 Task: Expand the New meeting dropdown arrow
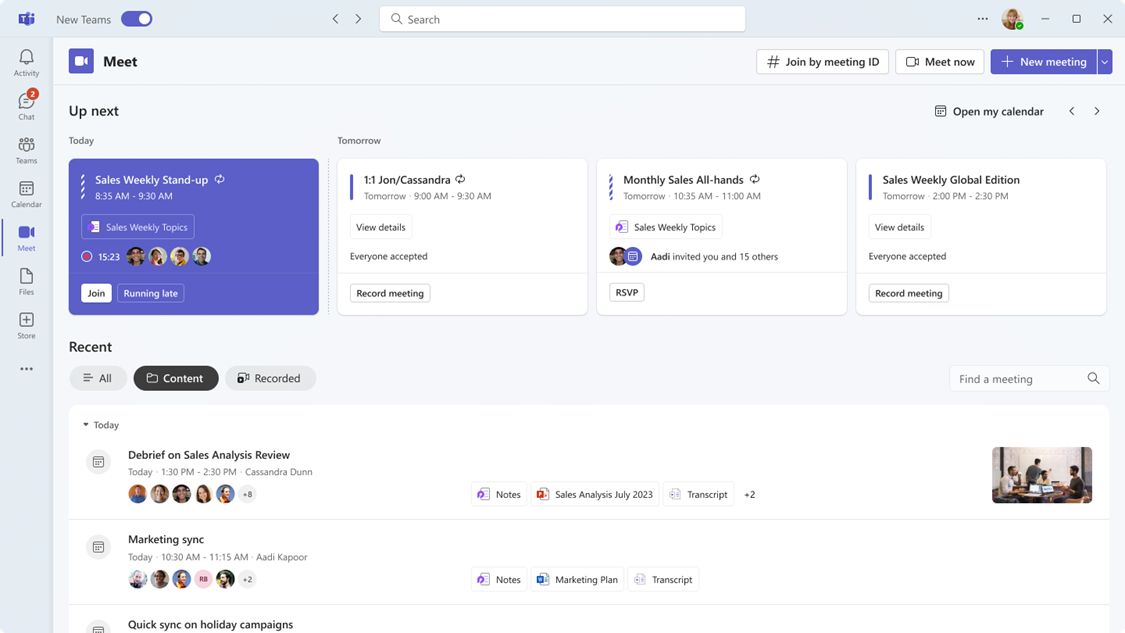tap(1104, 62)
